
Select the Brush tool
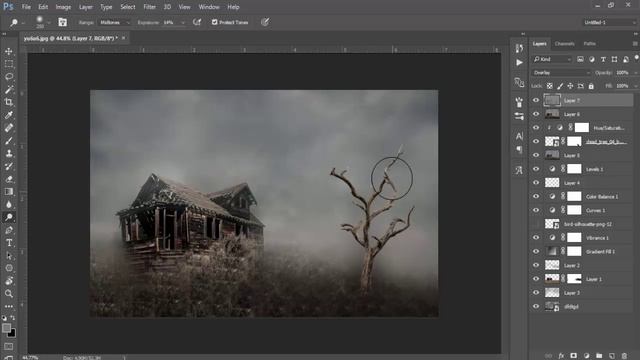pyautogui.click(x=9, y=140)
